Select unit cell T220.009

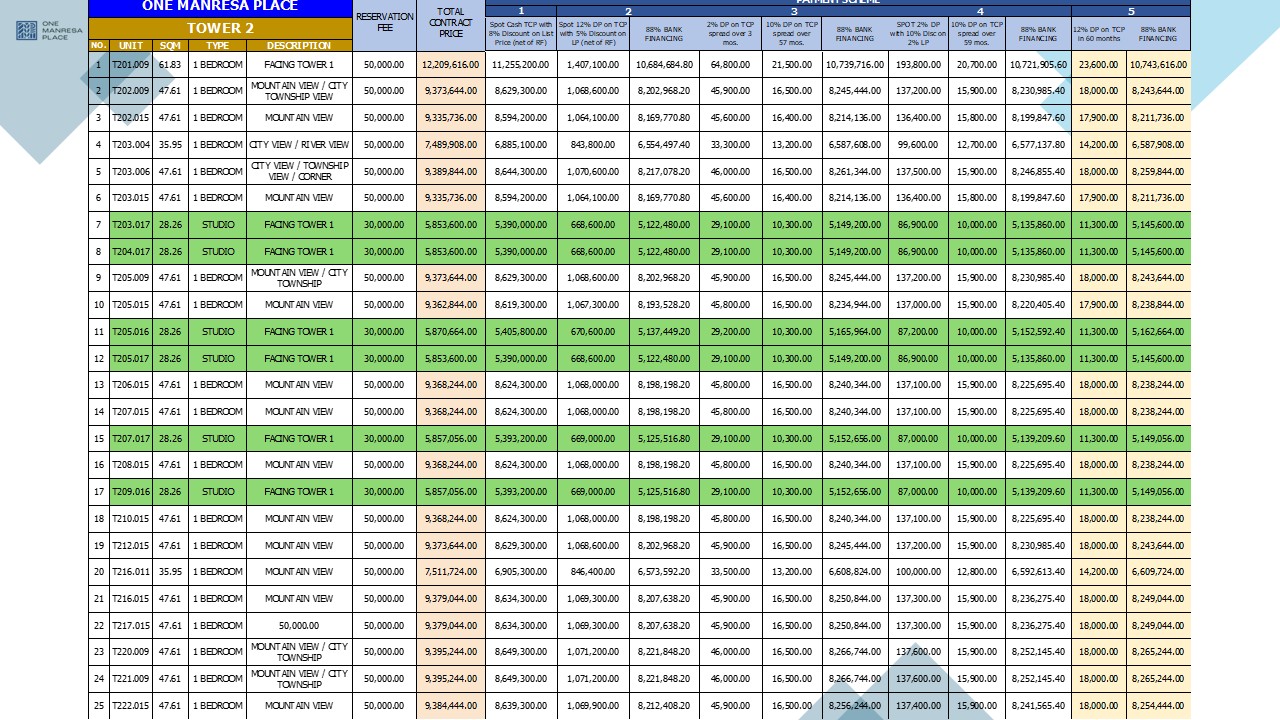tap(131, 652)
